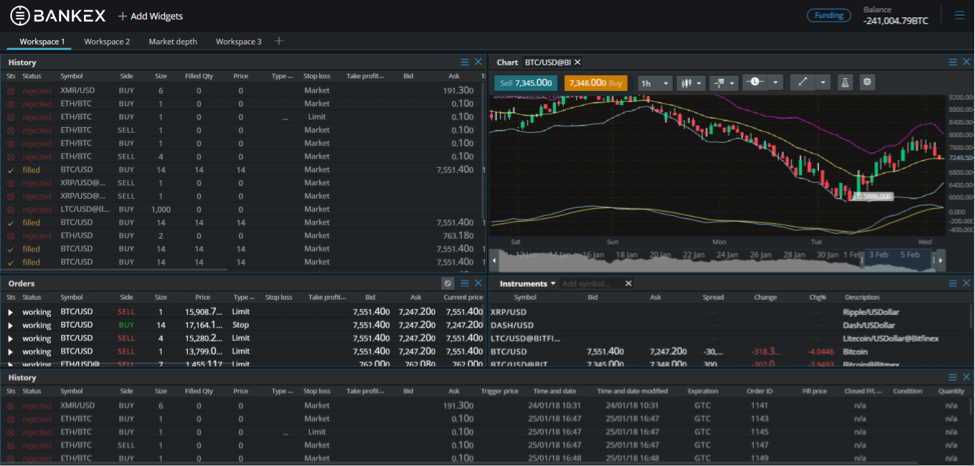Close the Orders panel
975x466 pixels.
click(478, 283)
